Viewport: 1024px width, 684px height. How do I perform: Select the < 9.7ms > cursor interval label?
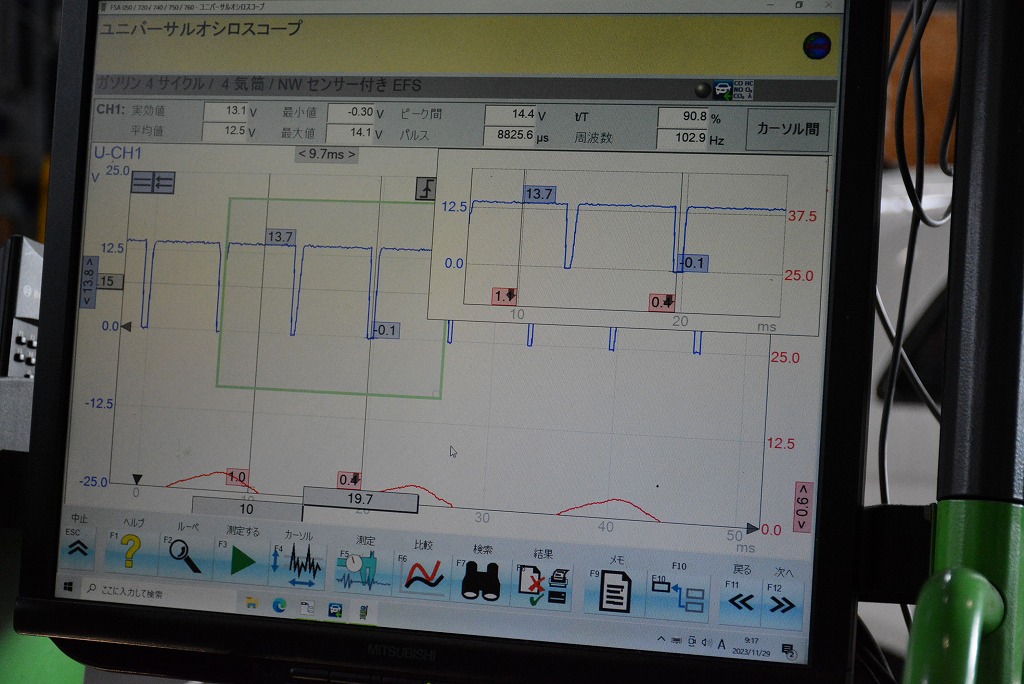click(327, 155)
